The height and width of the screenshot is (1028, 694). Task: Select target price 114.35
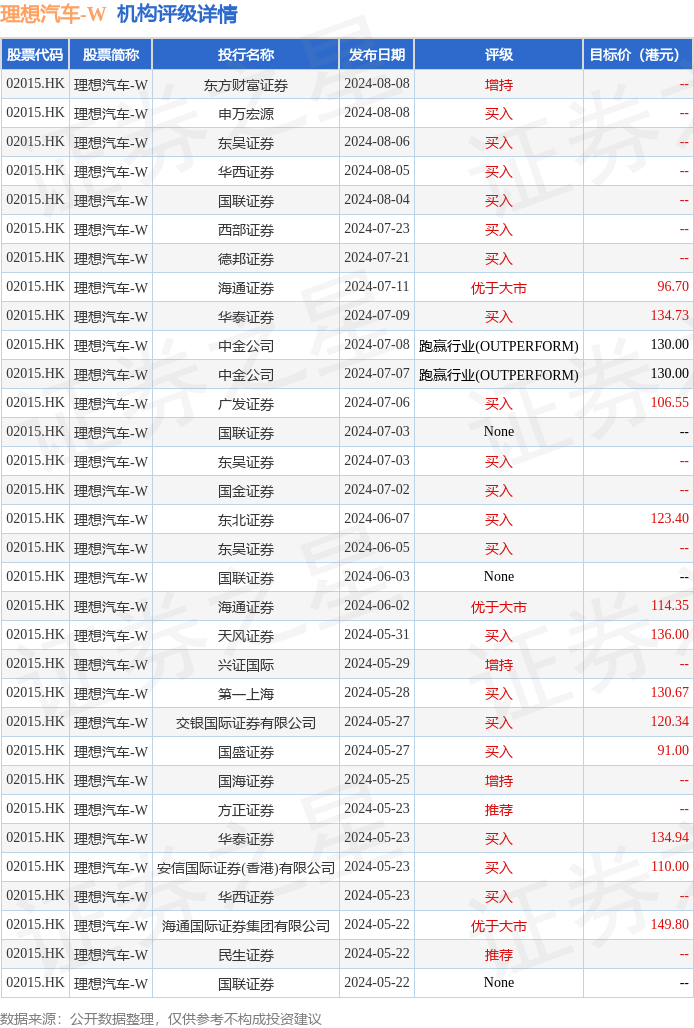tap(670, 605)
